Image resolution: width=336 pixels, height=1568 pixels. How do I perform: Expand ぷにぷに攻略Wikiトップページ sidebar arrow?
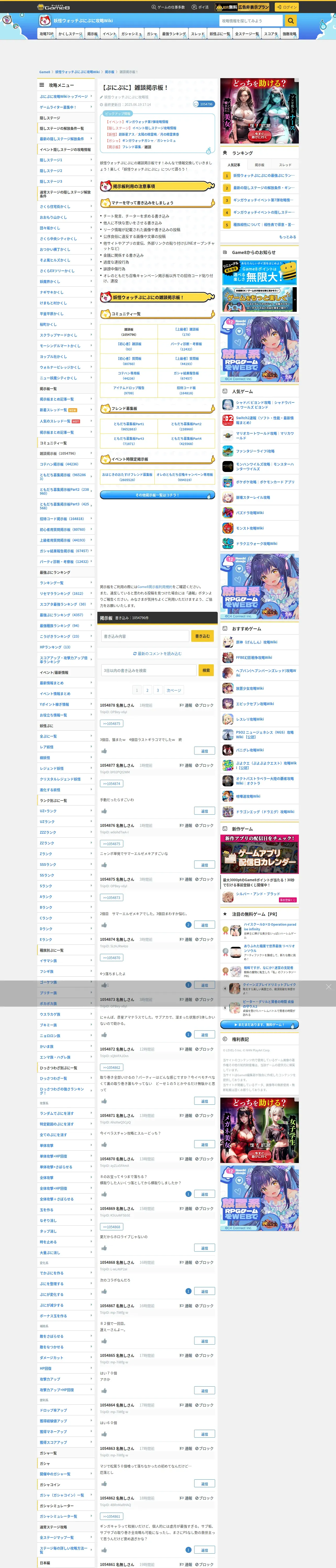click(x=92, y=96)
